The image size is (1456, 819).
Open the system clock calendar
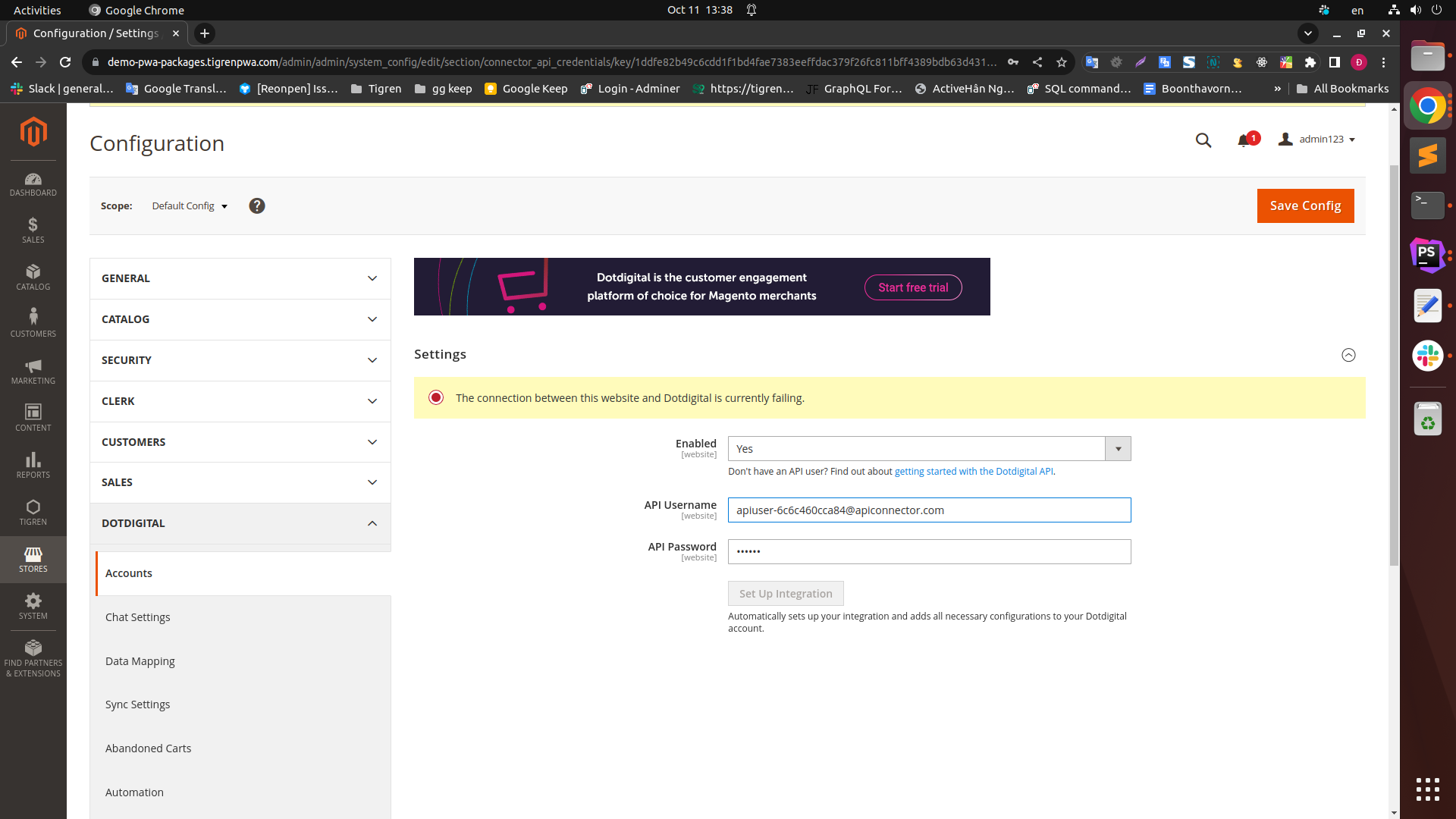coord(699,10)
